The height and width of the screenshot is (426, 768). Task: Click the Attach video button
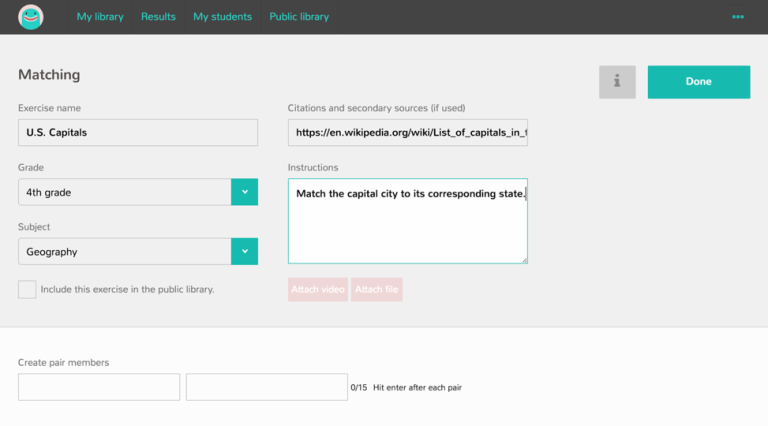pos(318,289)
